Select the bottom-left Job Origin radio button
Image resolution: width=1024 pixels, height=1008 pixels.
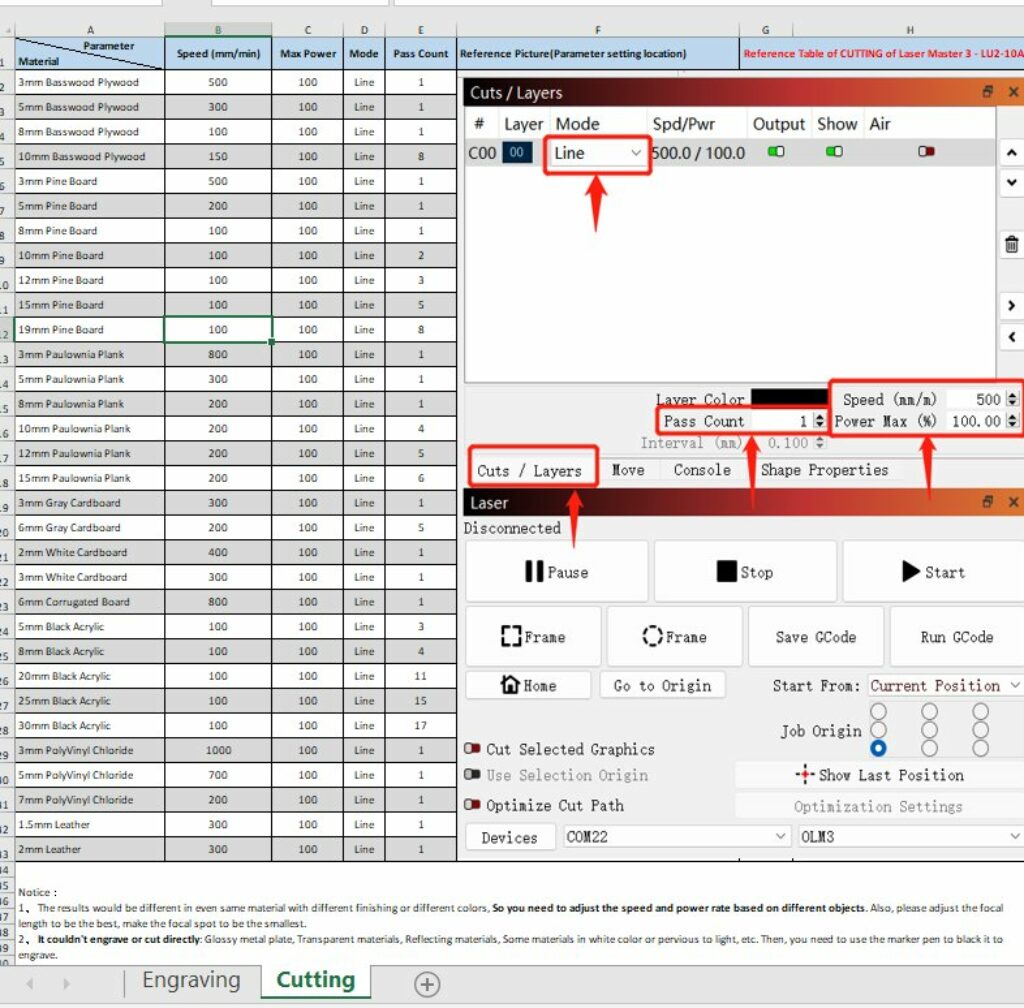pos(878,748)
